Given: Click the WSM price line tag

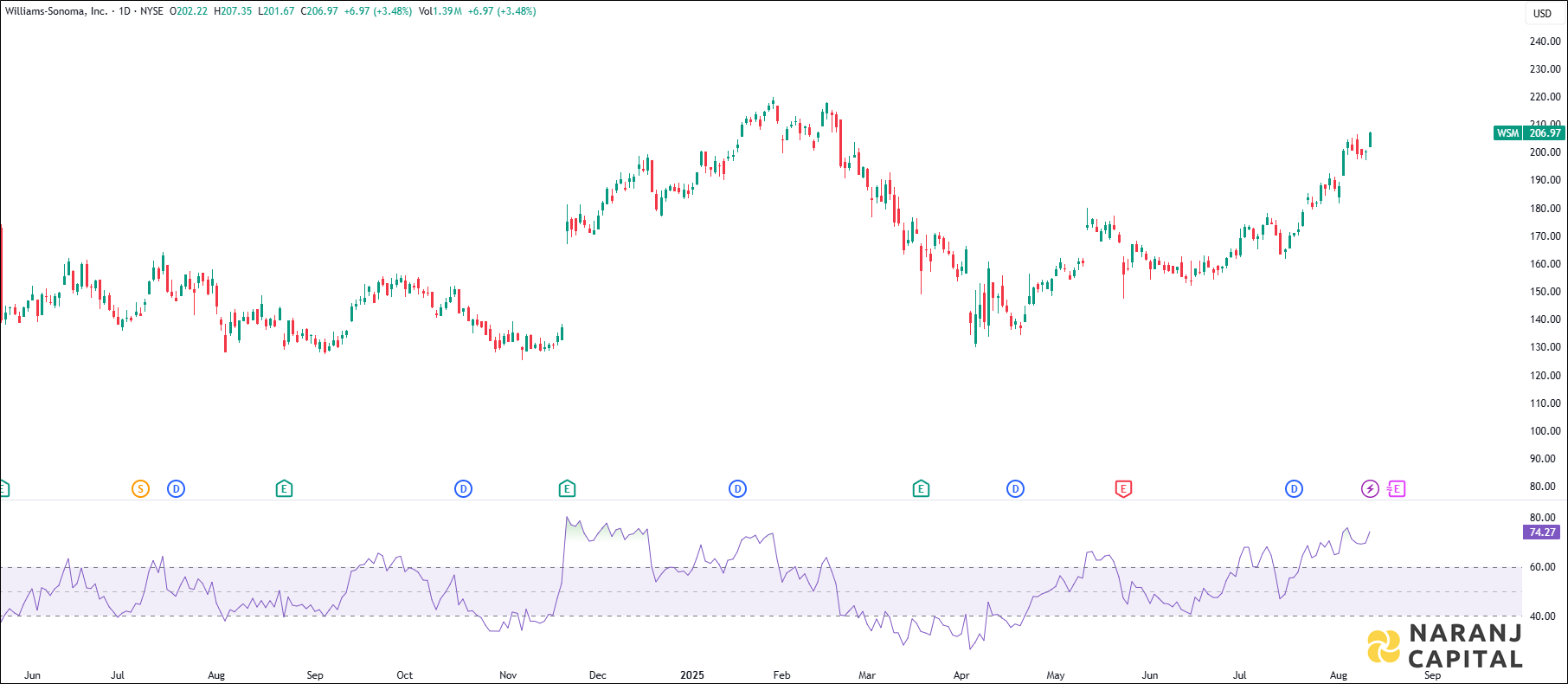Looking at the screenshot, I should (1508, 133).
